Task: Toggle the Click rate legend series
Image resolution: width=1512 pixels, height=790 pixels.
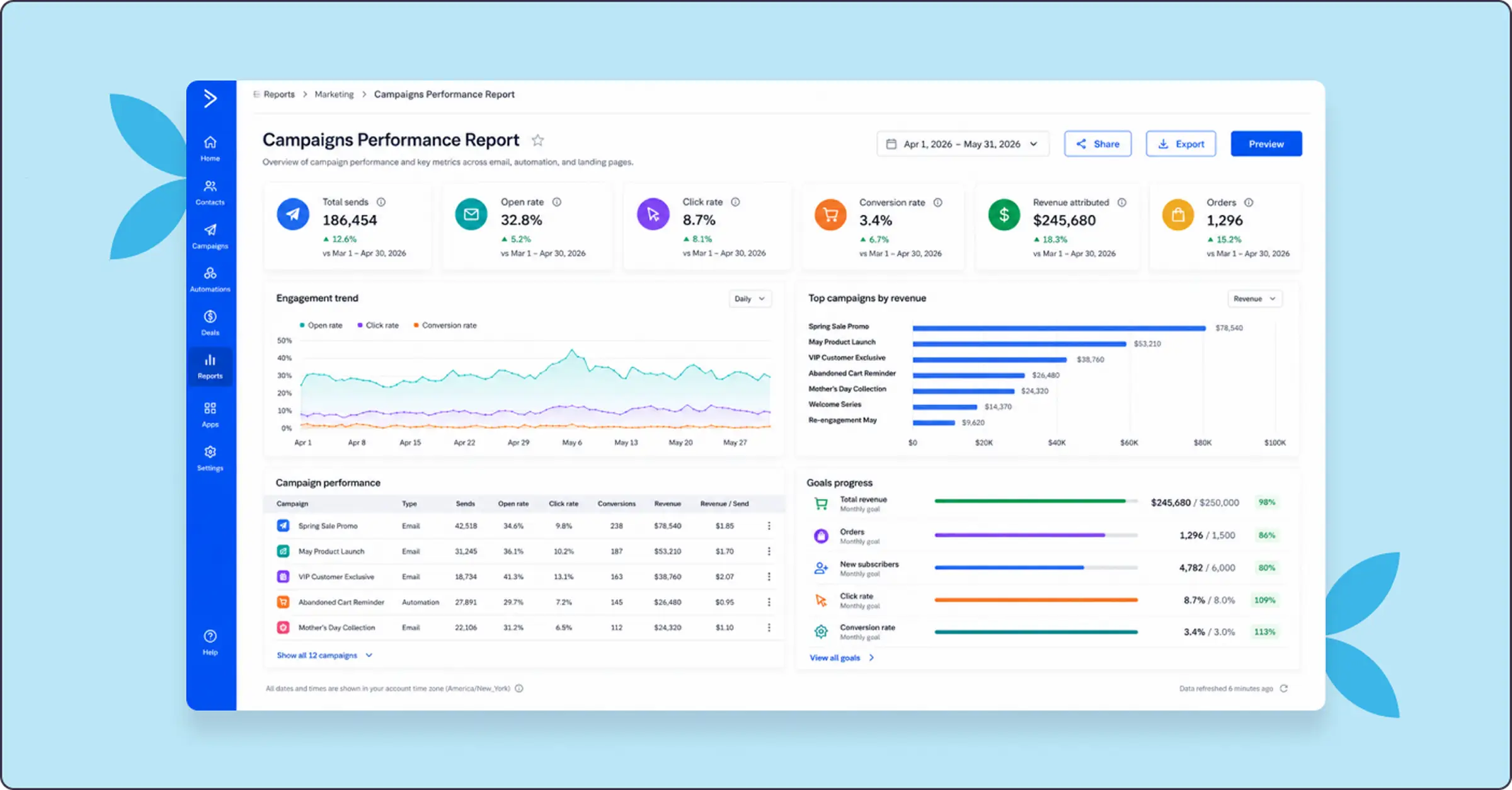Action: (378, 326)
